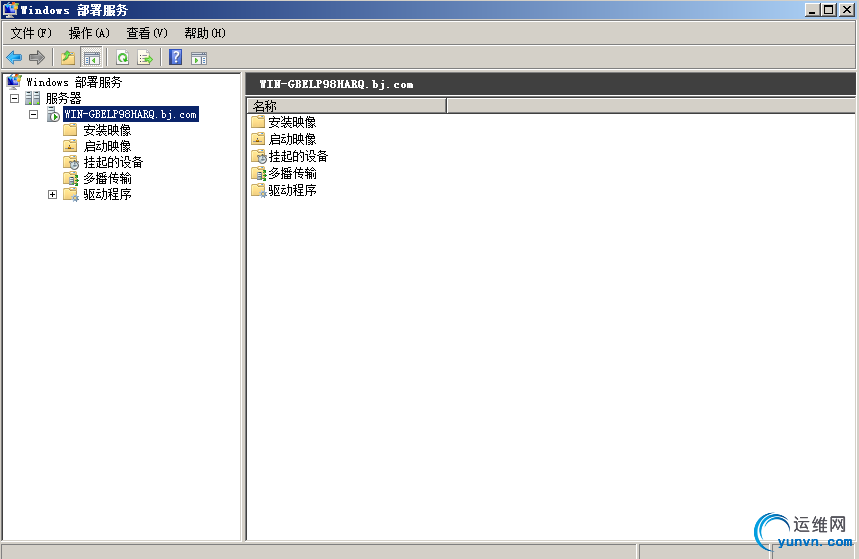Click the green Refresh toolbar icon
859x559 pixels.
123,57
